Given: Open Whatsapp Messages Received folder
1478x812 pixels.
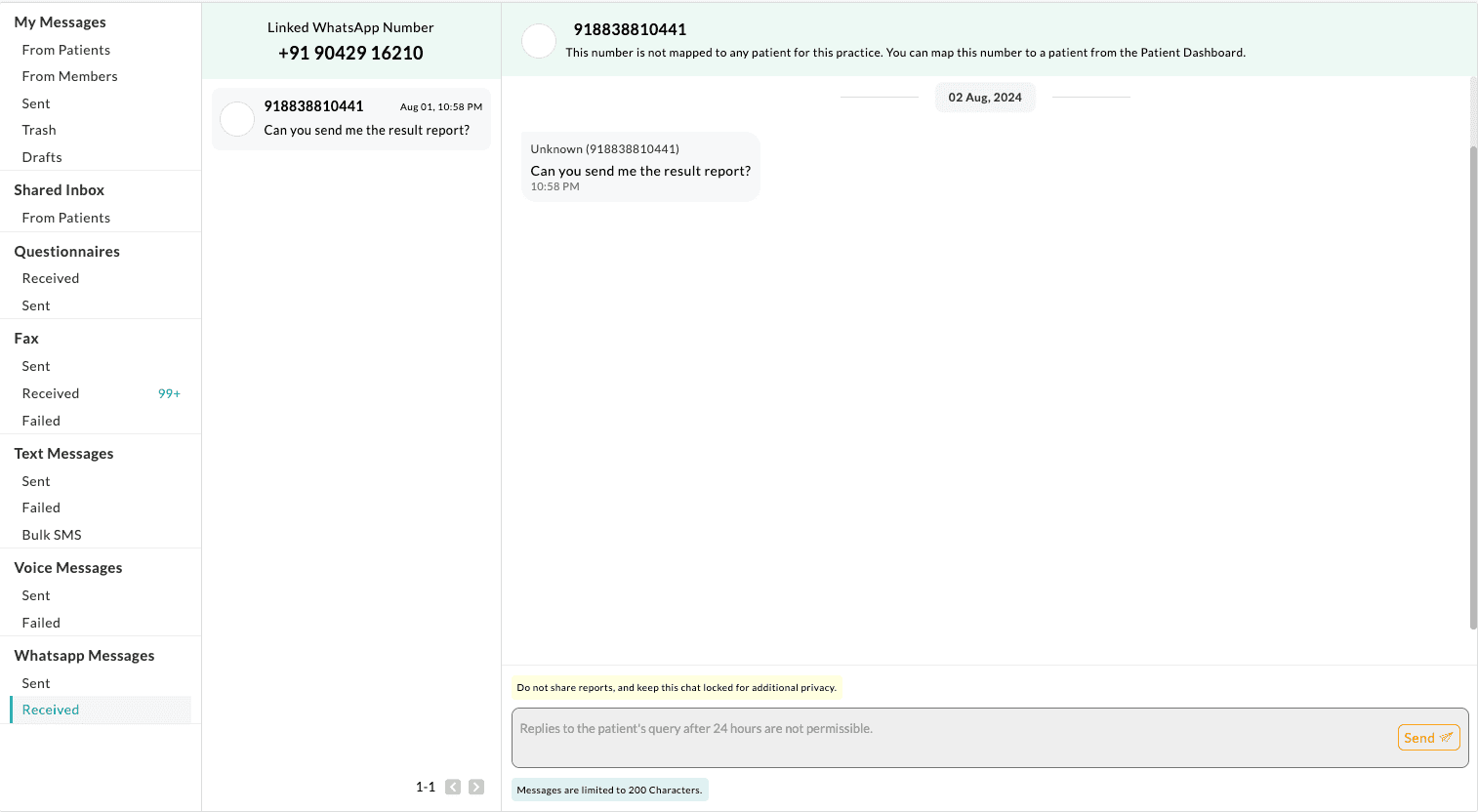Looking at the screenshot, I should (51, 710).
